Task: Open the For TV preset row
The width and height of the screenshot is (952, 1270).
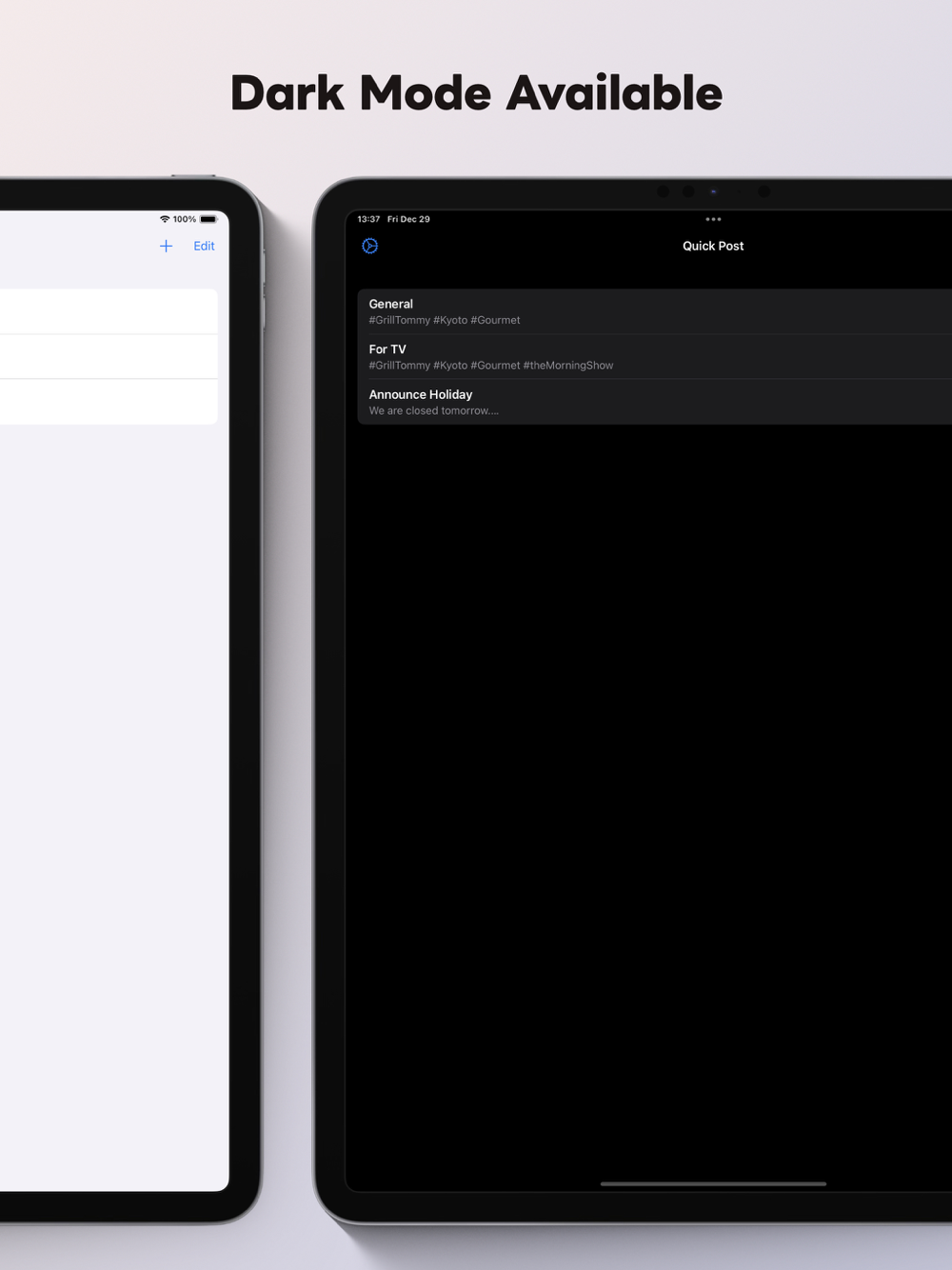Action: point(655,357)
